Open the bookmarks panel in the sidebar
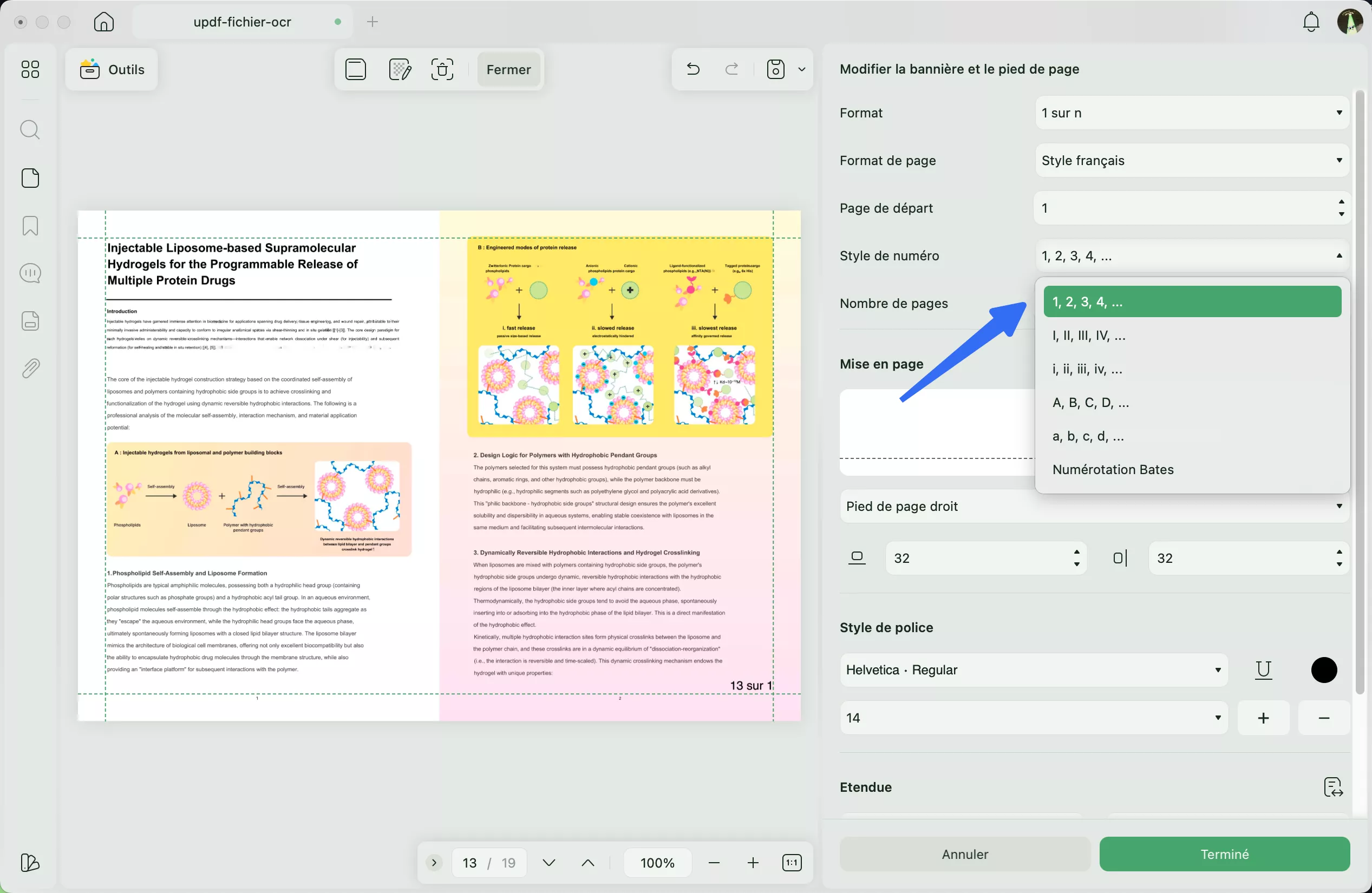This screenshot has width=1372, height=893. tap(29, 225)
